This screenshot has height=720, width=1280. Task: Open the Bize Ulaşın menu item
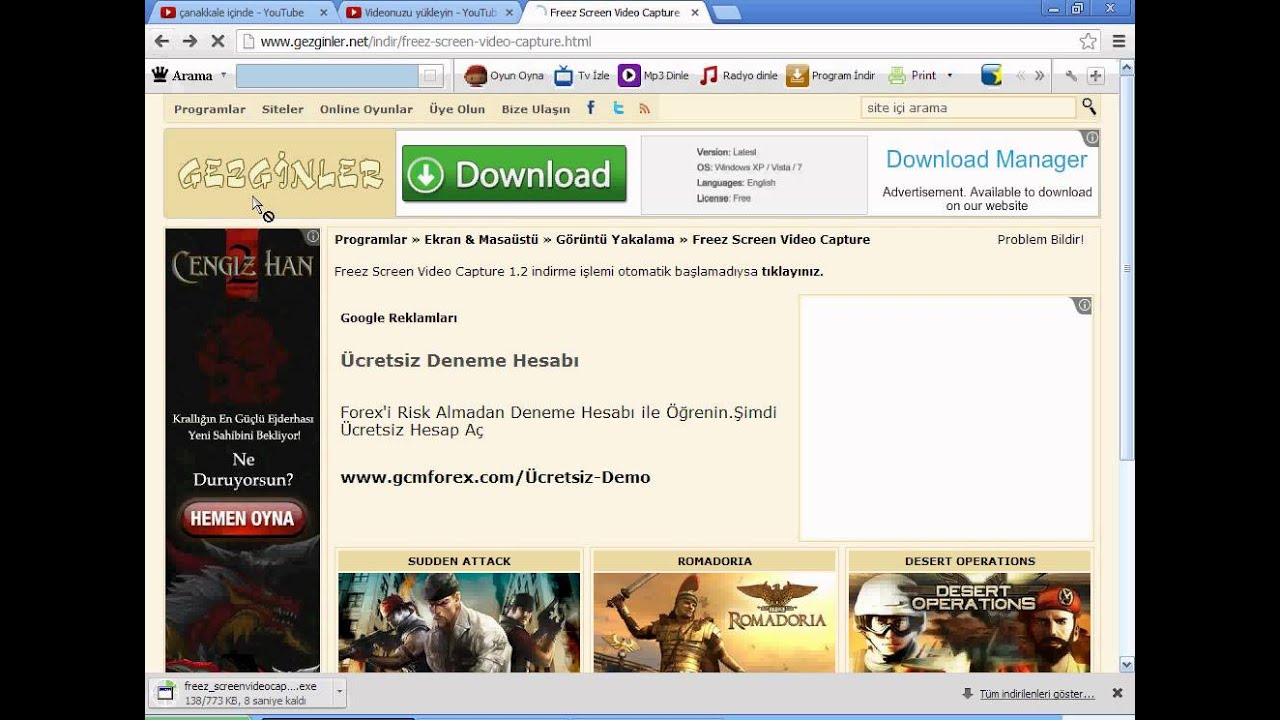pyautogui.click(x=536, y=109)
